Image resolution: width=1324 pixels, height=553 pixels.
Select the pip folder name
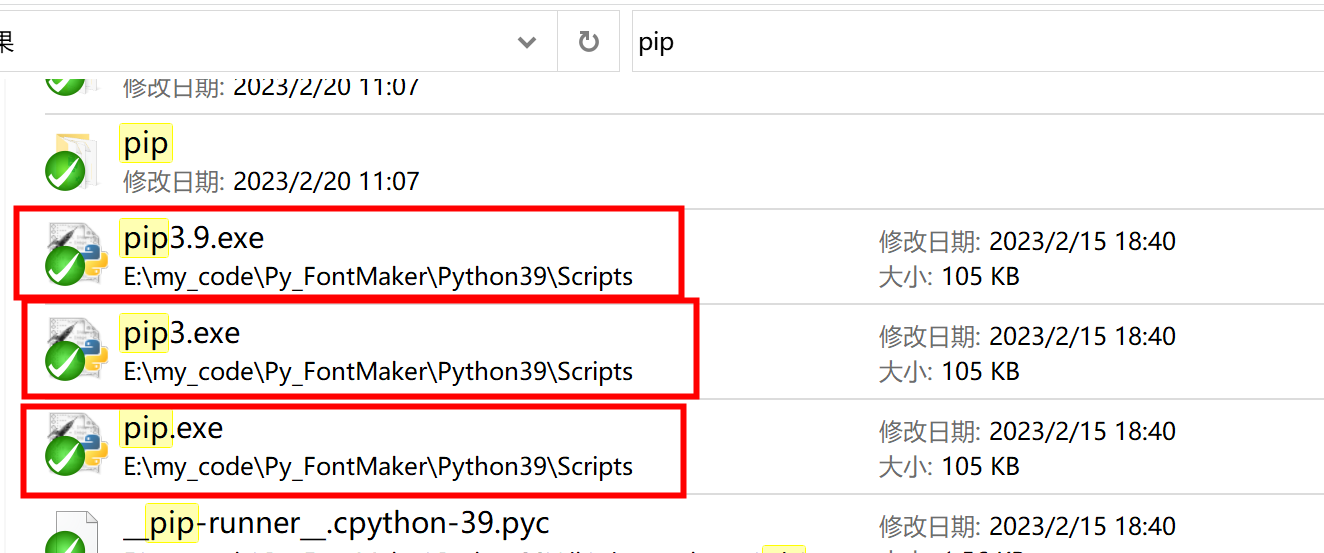[146, 144]
